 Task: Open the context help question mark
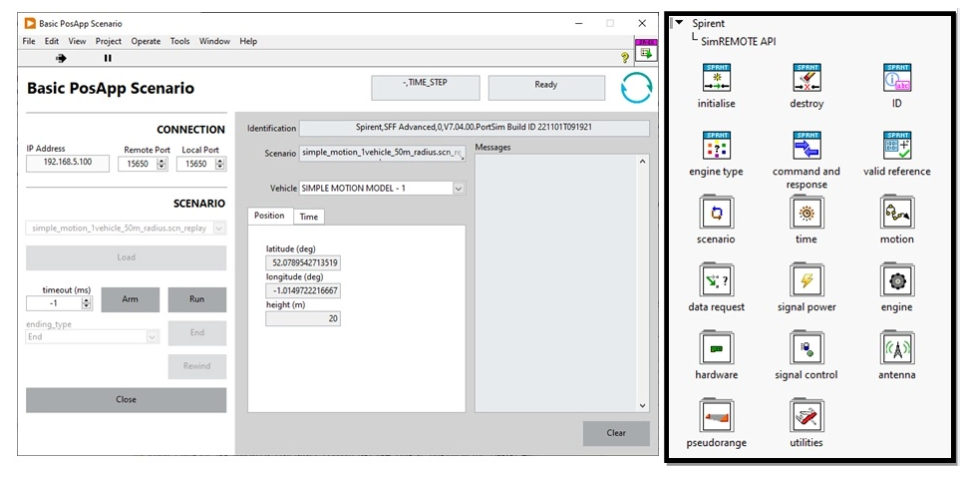coord(625,58)
